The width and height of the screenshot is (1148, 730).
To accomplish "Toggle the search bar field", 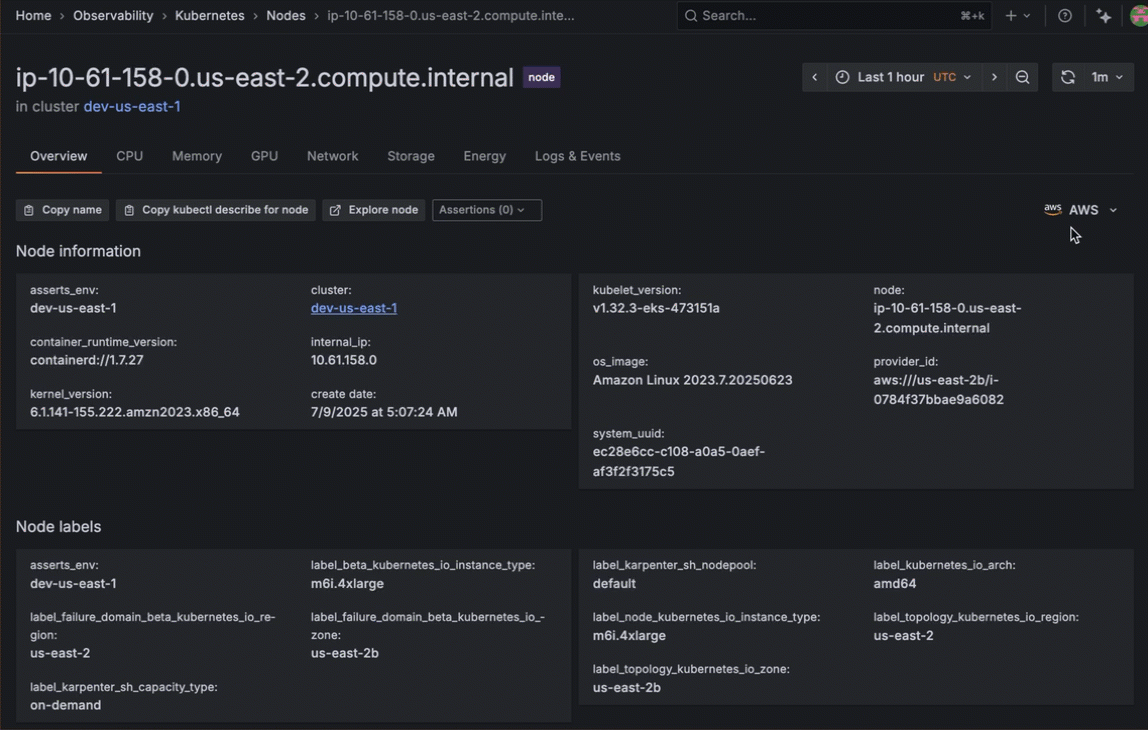I will (833, 15).
